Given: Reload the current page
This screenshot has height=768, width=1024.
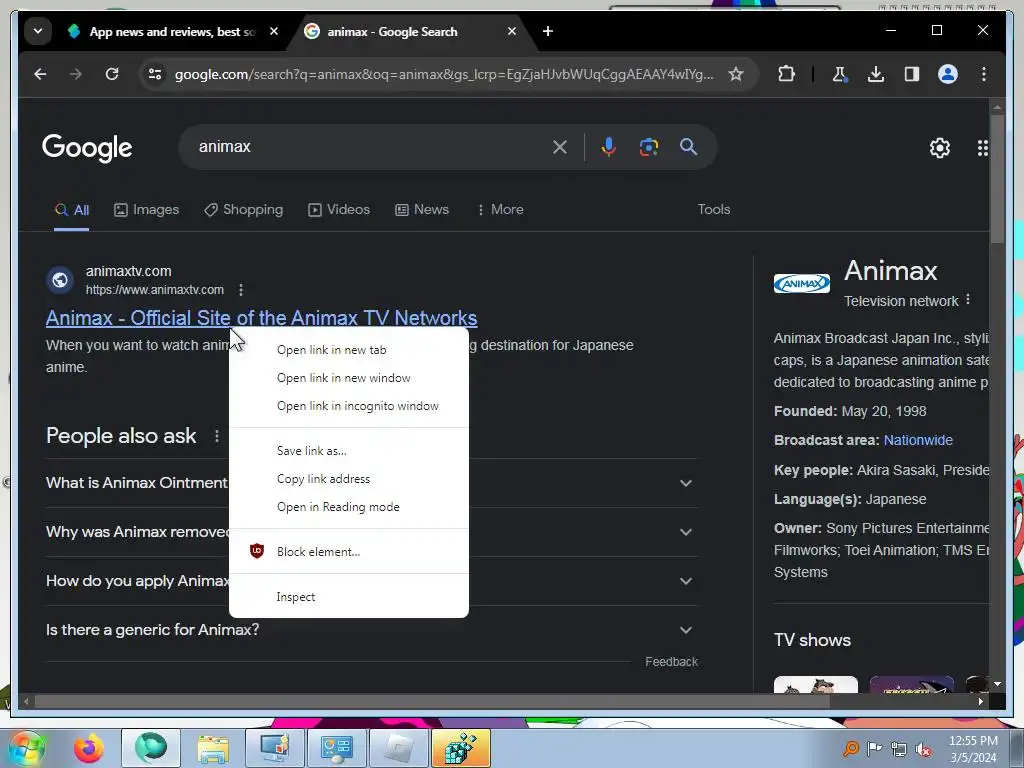Looking at the screenshot, I should pos(112,74).
